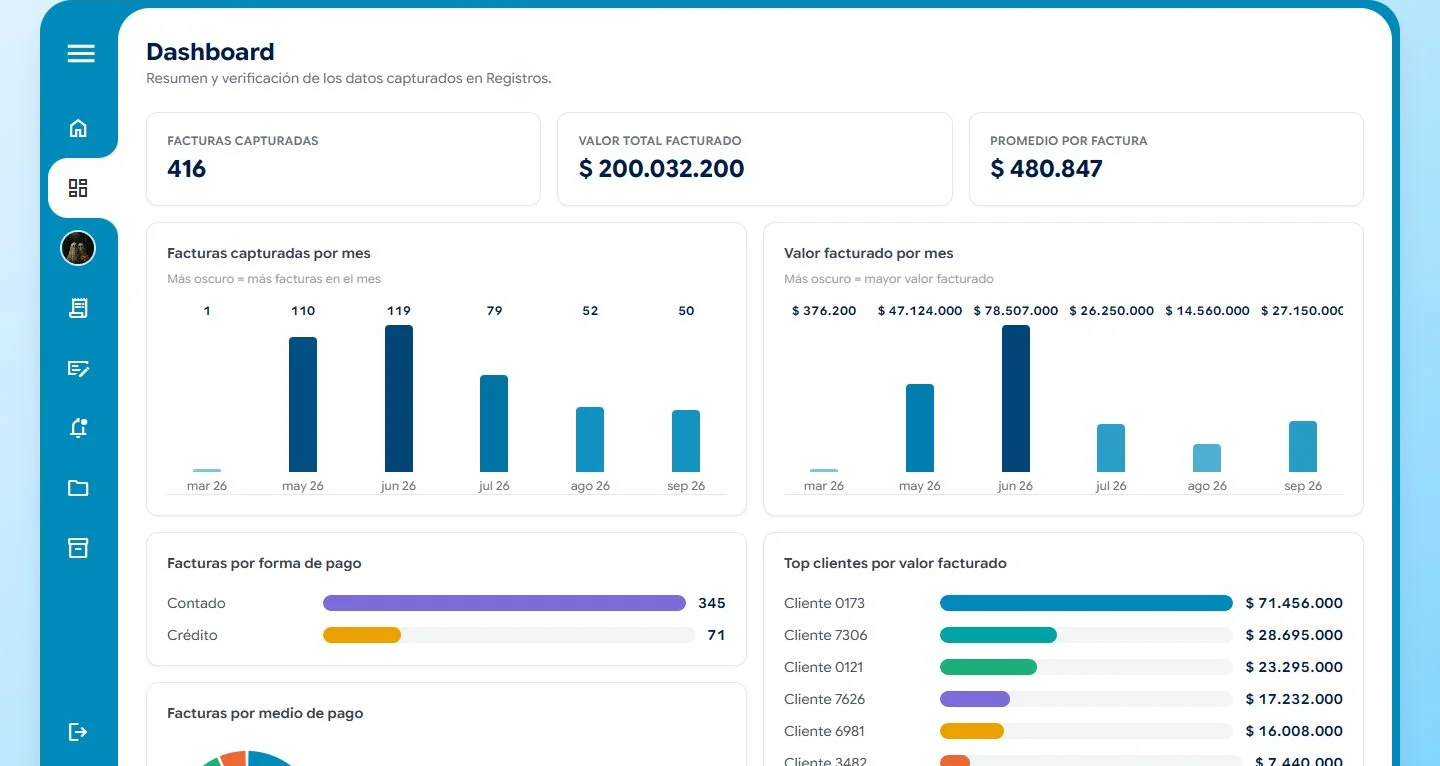Click the sep 26 bar with 50 invoices
Screen dimensions: 1440x766
tap(686, 441)
